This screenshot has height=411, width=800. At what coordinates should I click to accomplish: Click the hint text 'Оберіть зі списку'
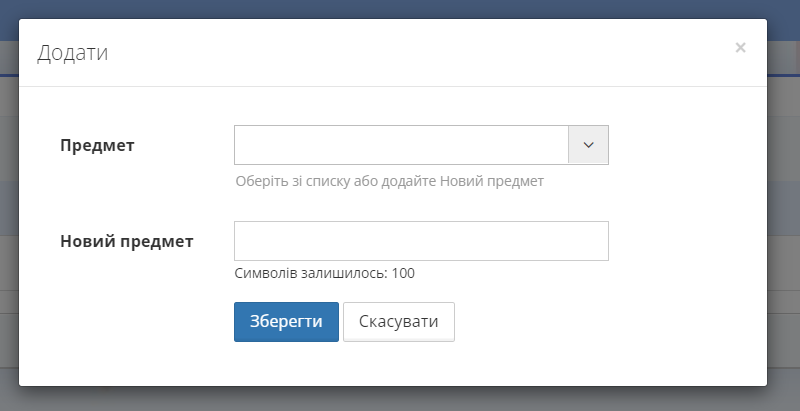pos(291,182)
